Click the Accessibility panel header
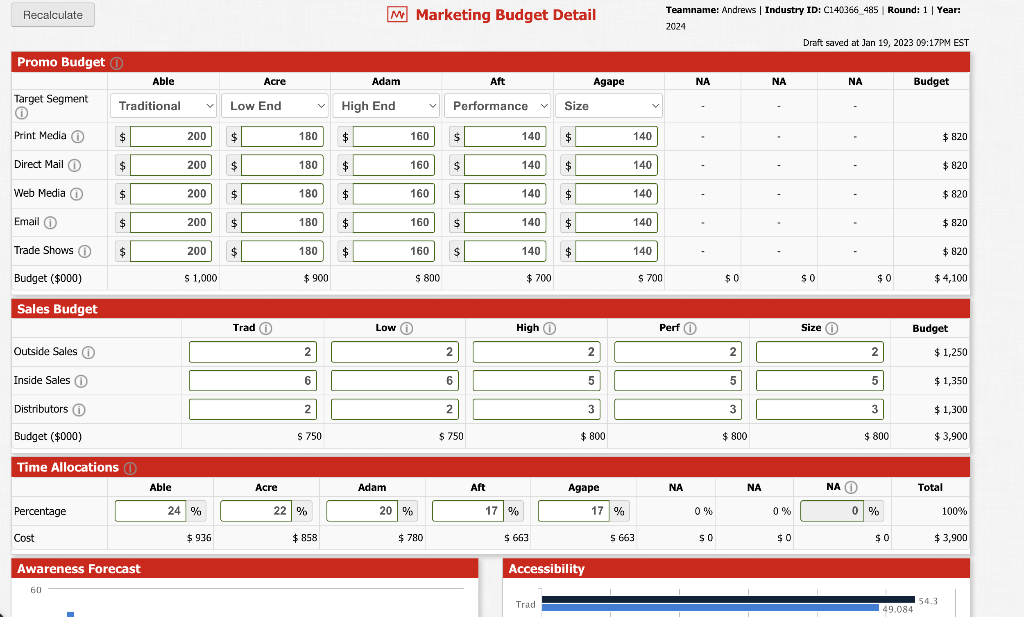 coord(737,569)
